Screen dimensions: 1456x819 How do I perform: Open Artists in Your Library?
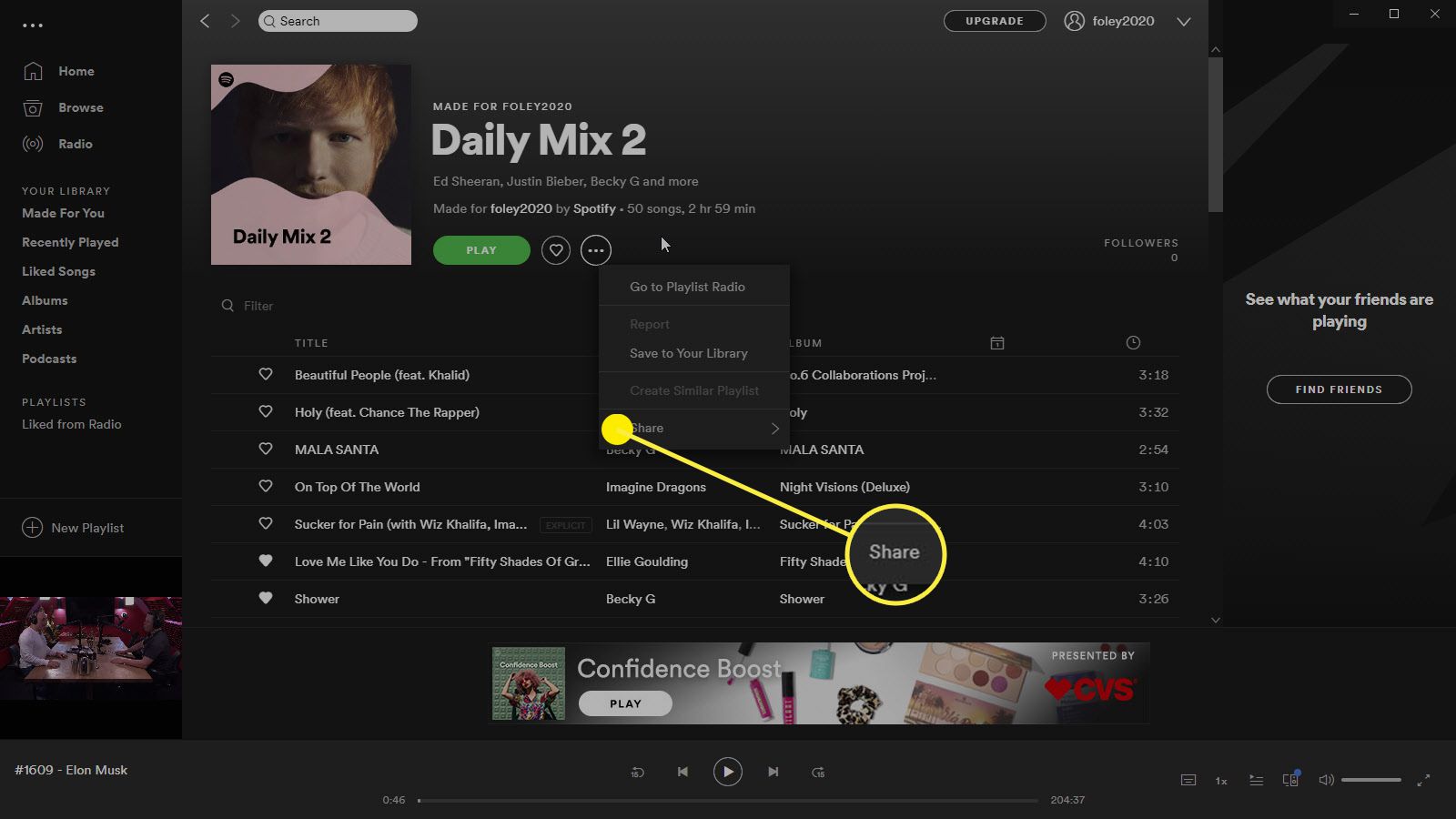click(x=42, y=329)
